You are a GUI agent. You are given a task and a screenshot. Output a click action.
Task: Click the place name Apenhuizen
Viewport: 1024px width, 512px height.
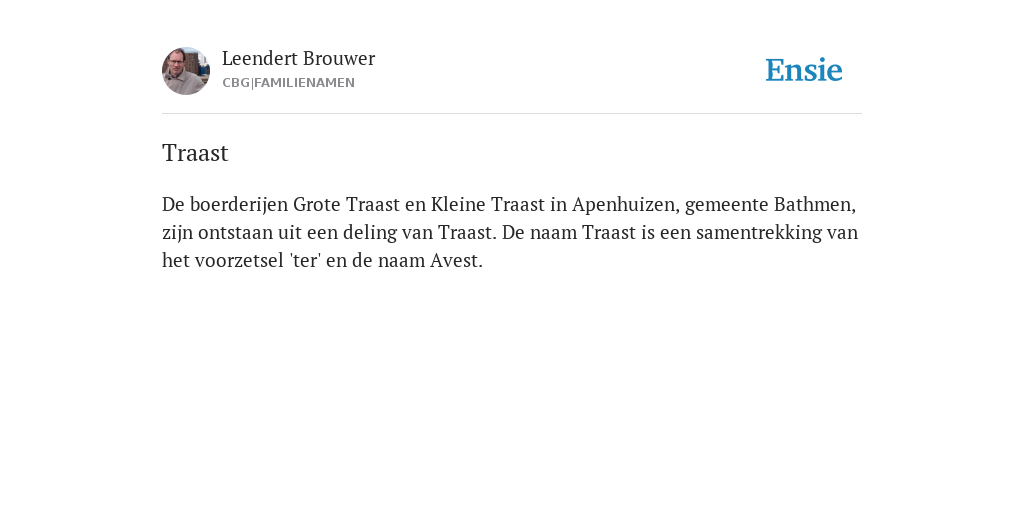626,205
